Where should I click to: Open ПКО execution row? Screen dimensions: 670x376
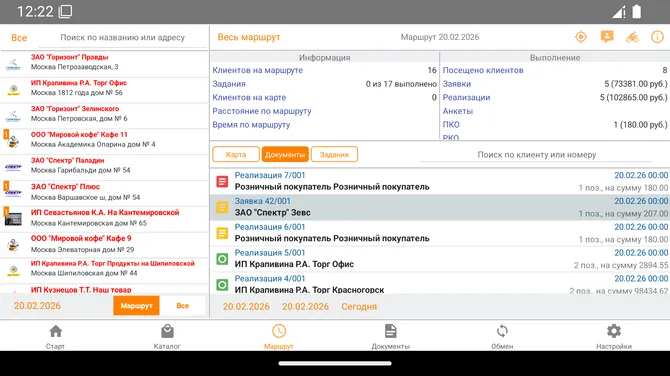[x=555, y=125]
